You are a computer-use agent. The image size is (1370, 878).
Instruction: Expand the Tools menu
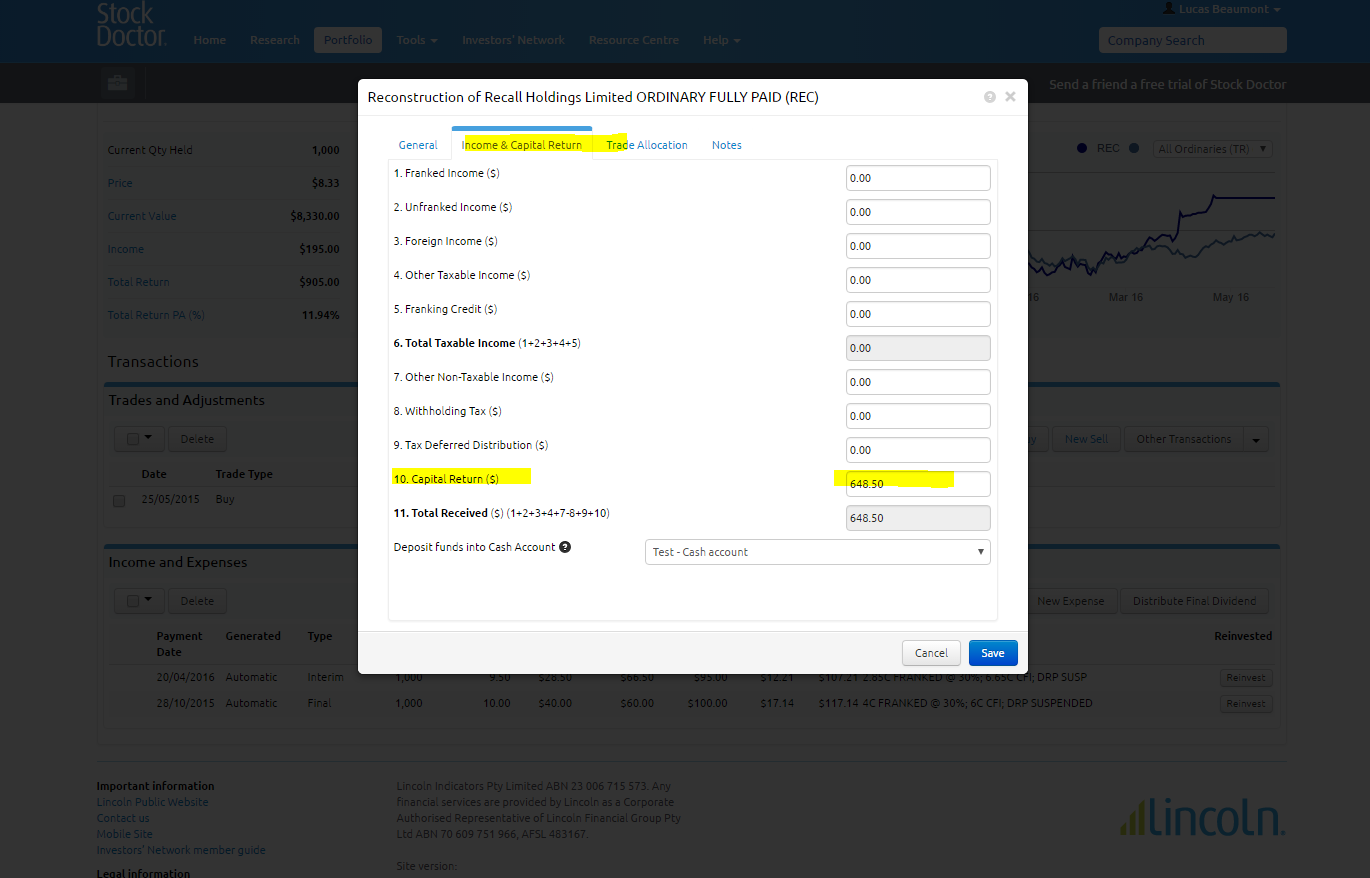pos(417,40)
